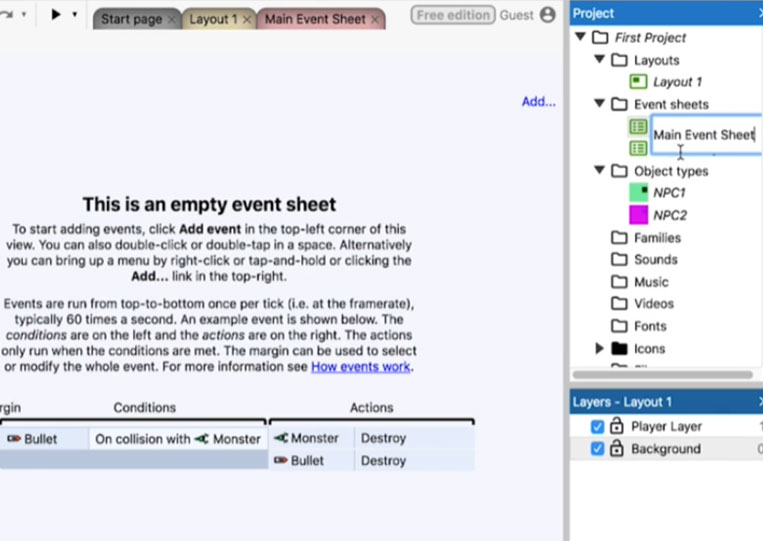The image size is (763, 541).
Task: Toggle the Background layer lock icon
Action: 617,448
